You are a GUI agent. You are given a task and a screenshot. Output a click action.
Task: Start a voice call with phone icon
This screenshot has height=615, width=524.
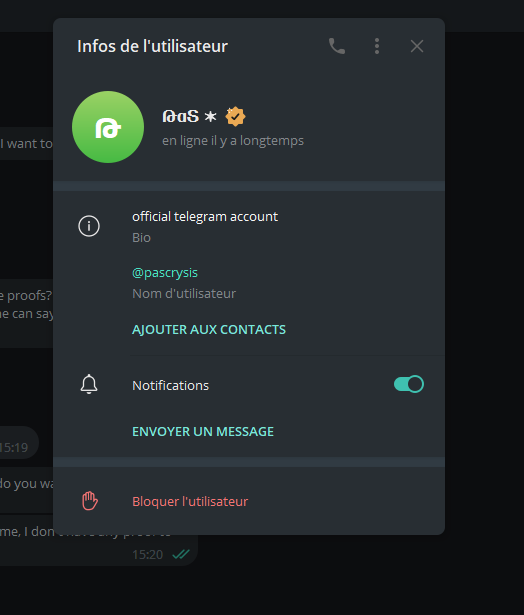(337, 46)
